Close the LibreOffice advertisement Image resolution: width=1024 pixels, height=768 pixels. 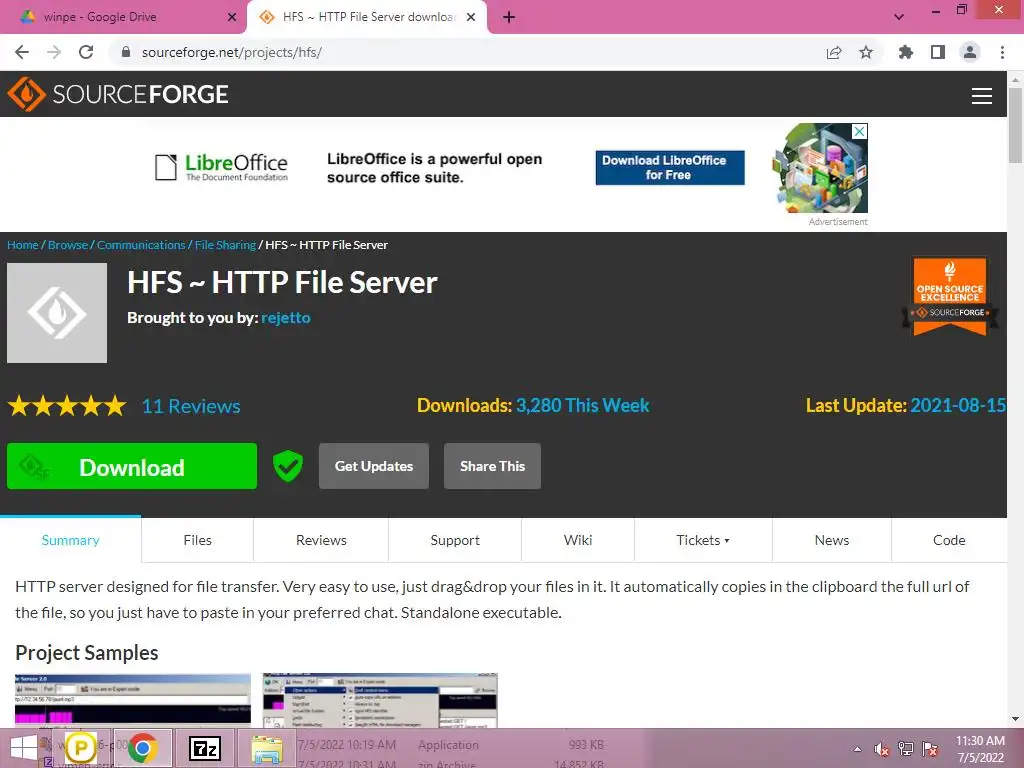coord(860,131)
